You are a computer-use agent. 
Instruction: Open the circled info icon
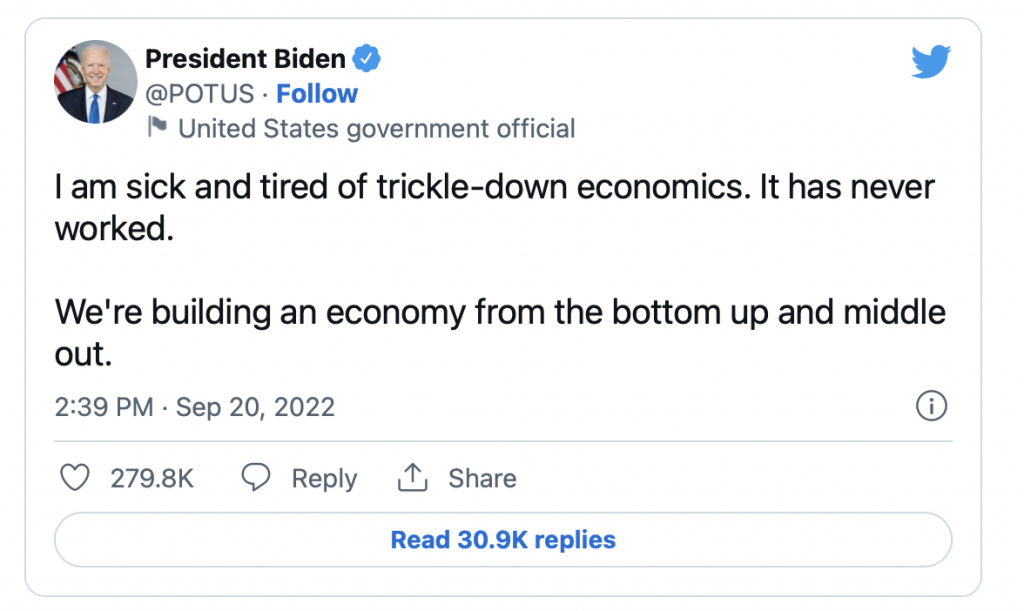coord(931,406)
